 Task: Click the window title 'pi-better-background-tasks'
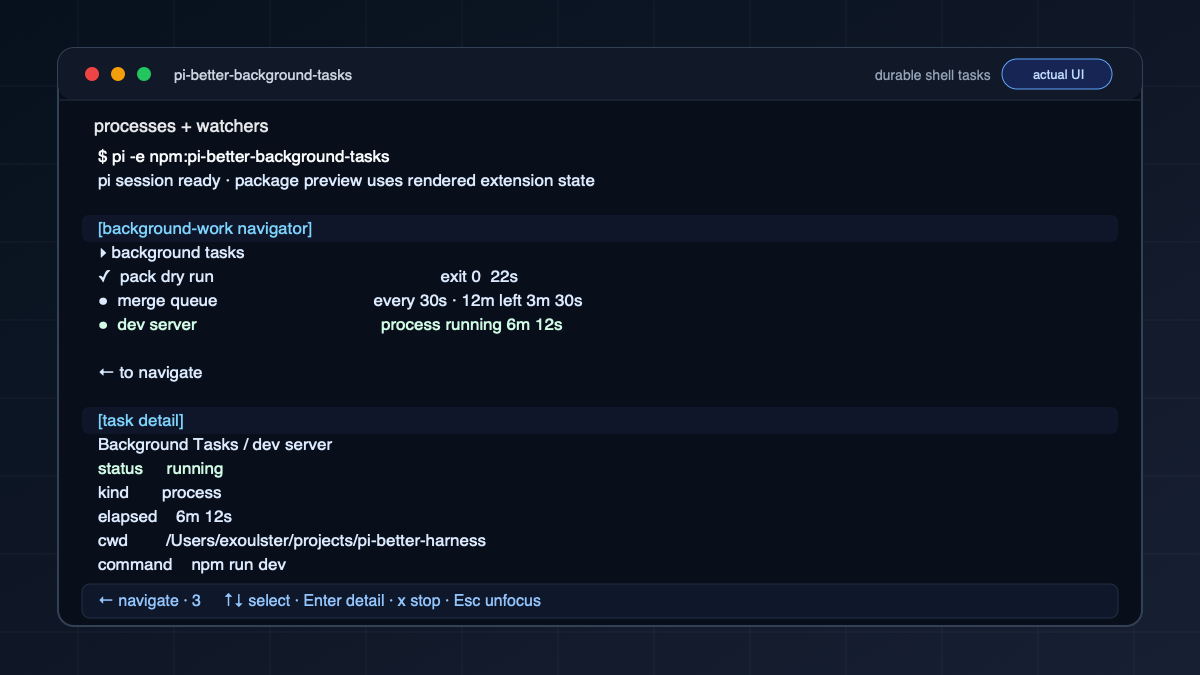263,75
